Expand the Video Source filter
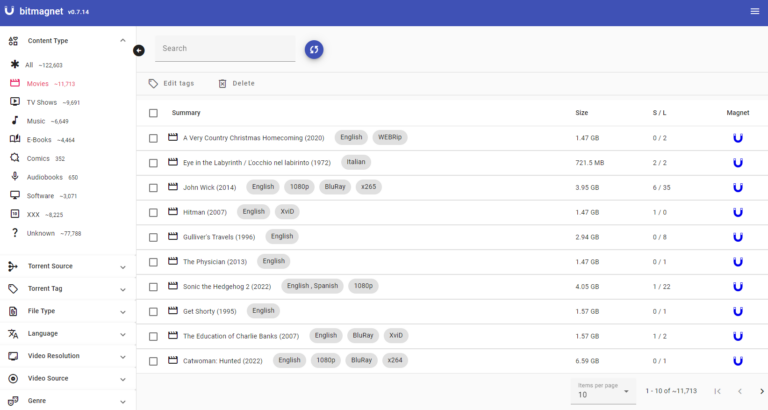 (x=68, y=379)
